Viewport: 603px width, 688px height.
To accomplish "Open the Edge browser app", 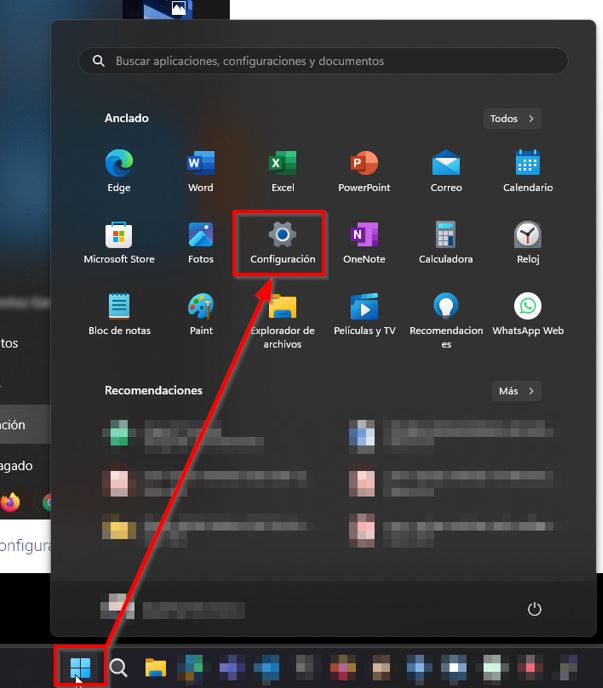I will tap(119, 170).
